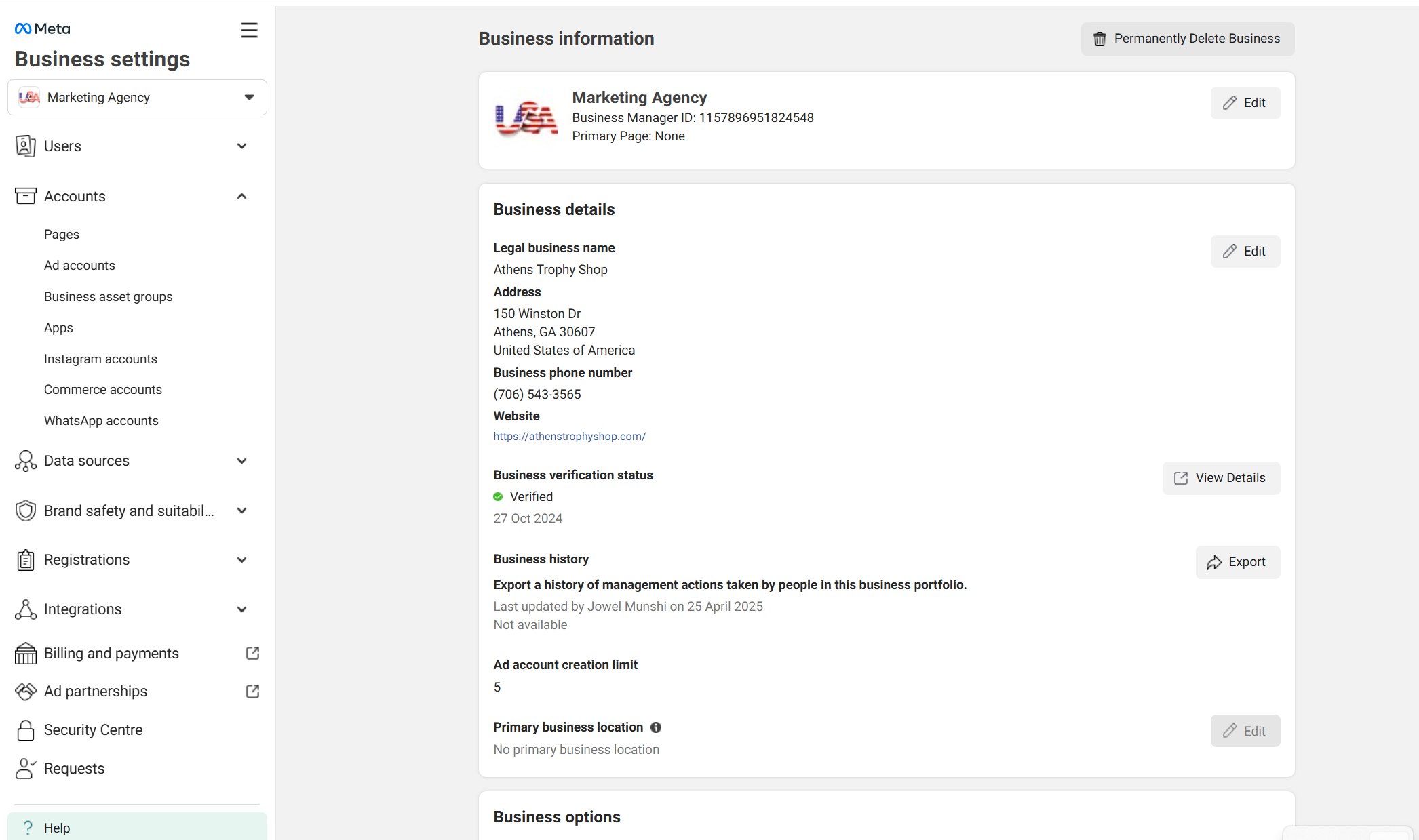Click the Data sources icon
This screenshot has width=1419, height=840.
coord(26,461)
